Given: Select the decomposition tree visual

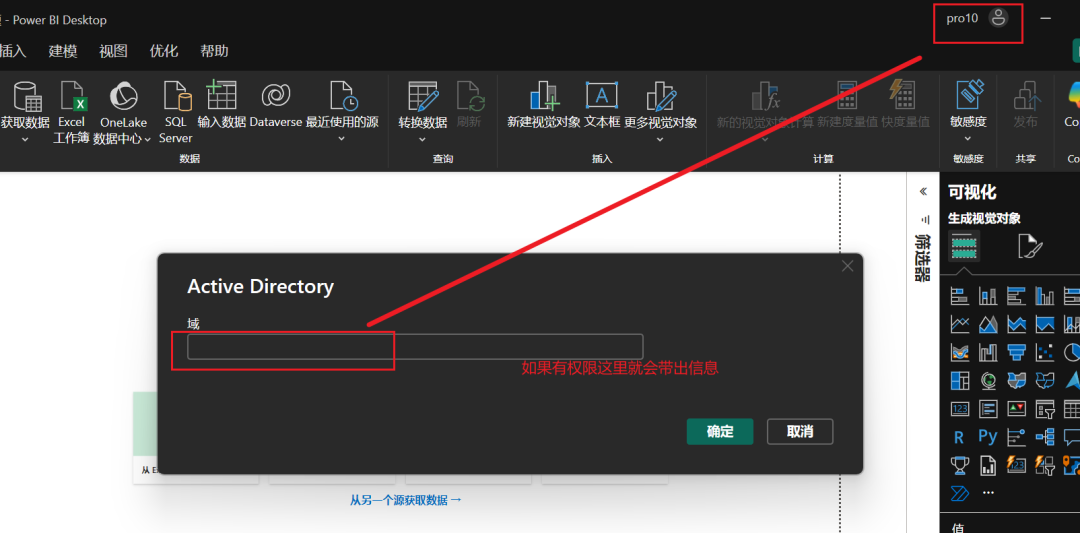Looking at the screenshot, I should (x=1044, y=437).
